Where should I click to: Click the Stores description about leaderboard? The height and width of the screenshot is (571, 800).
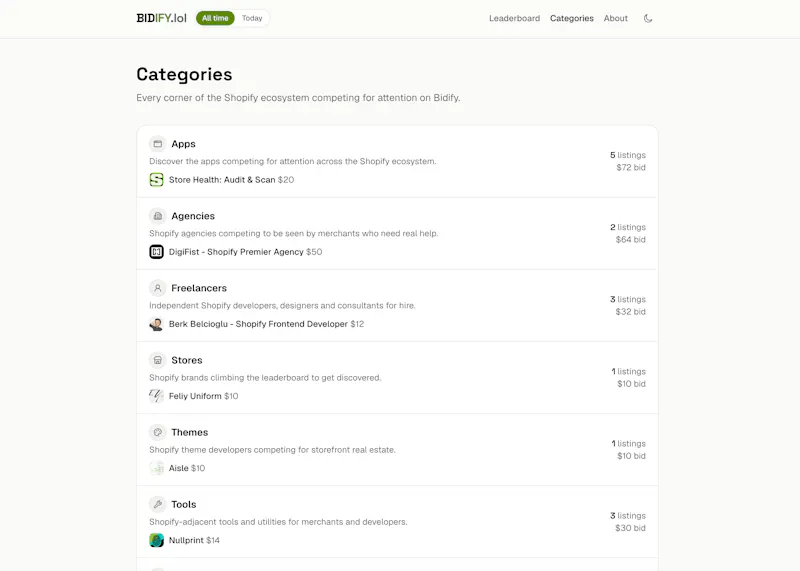click(265, 378)
